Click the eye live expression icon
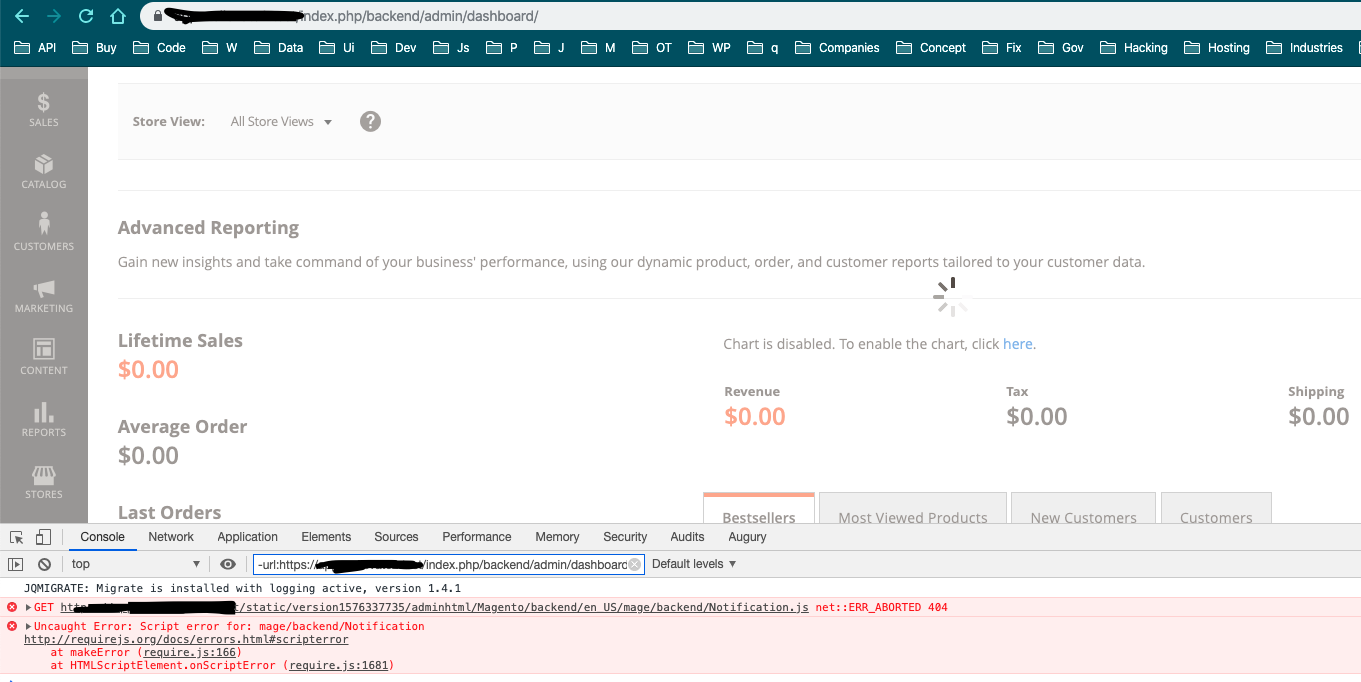This screenshot has width=1361, height=682. [228, 564]
